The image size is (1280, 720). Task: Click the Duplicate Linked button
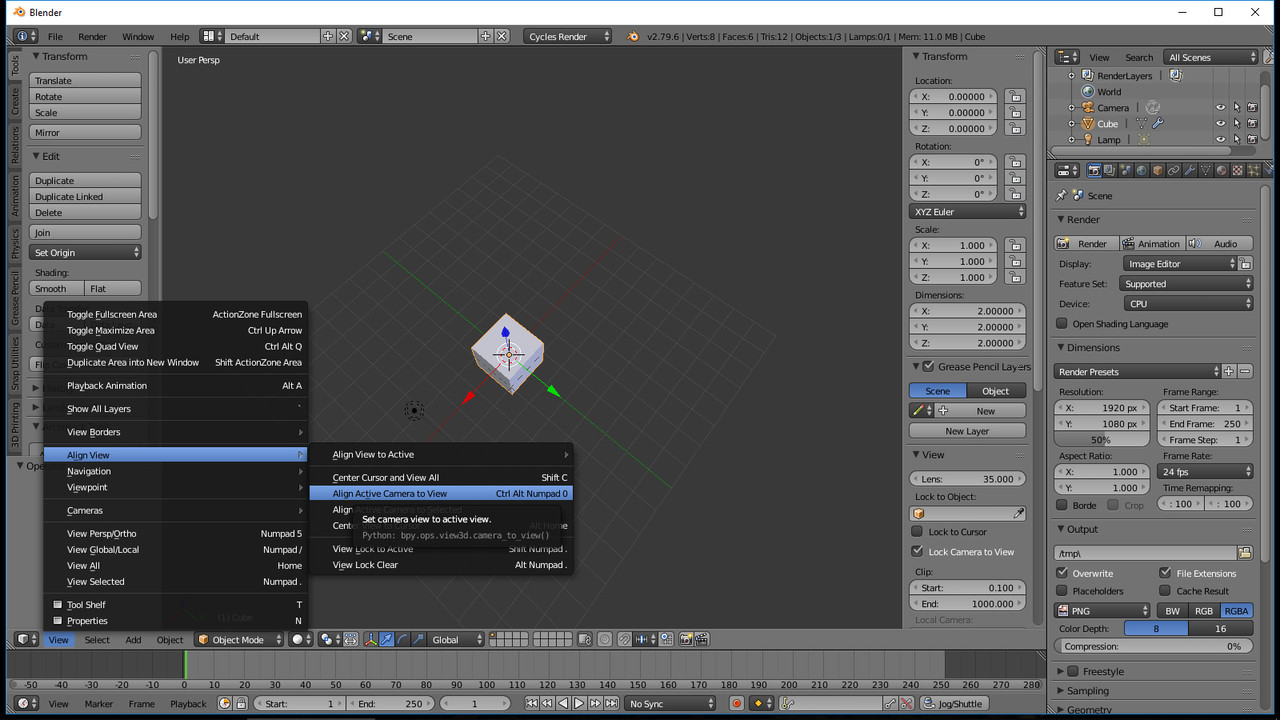point(85,197)
